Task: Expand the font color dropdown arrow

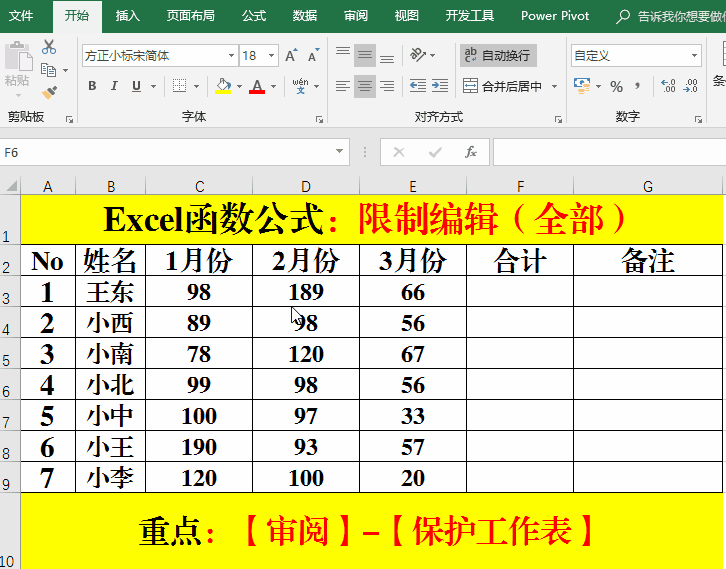Action: [x=274, y=86]
